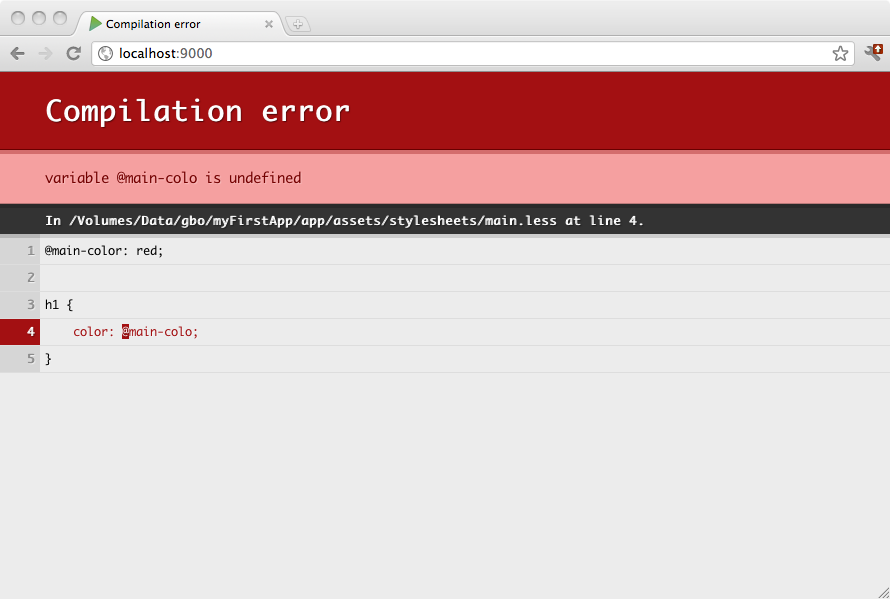This screenshot has width=890, height=599.
Task: Bookmark this page with the star icon
Action: 840,54
